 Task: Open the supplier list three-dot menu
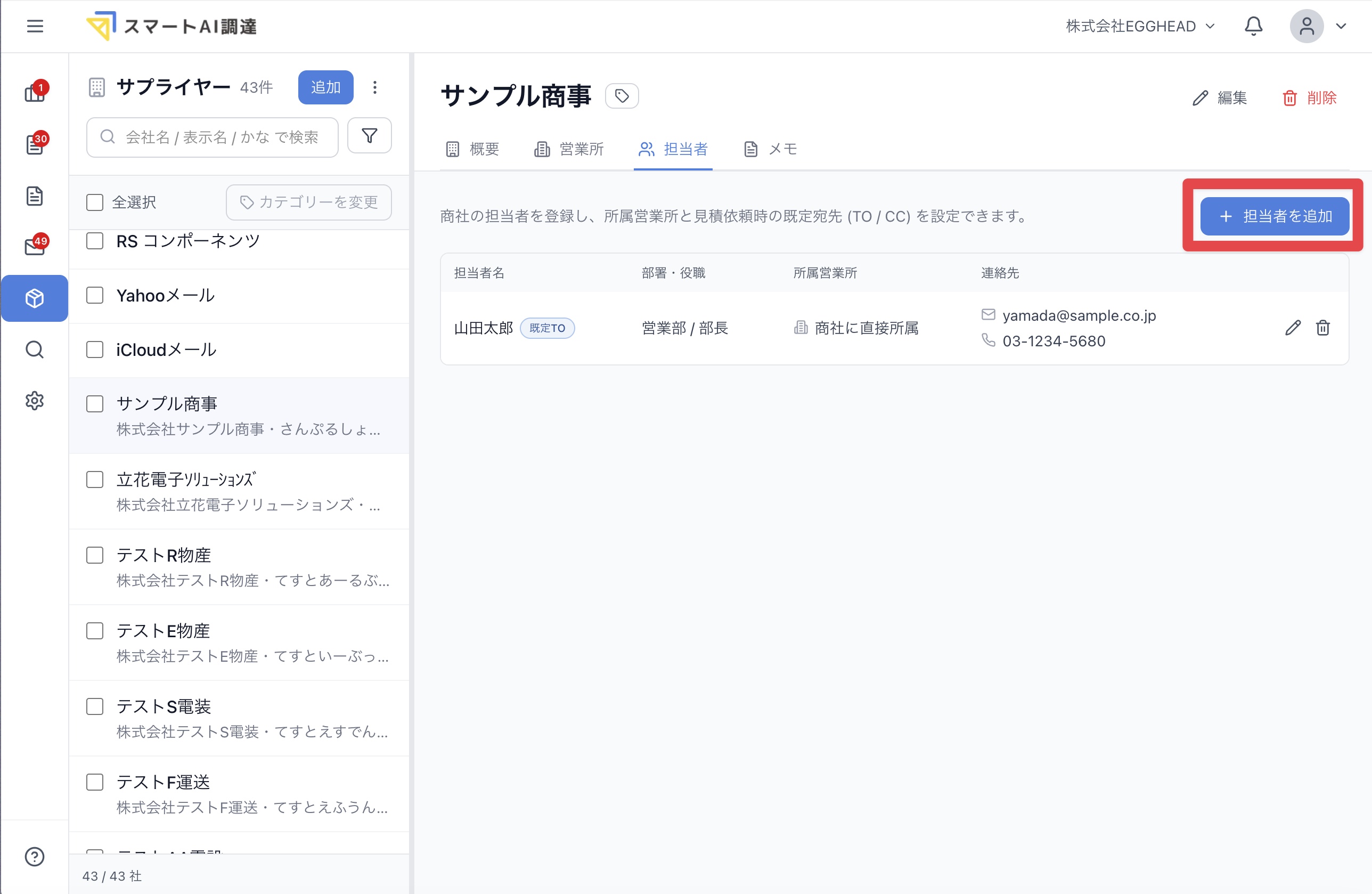tap(375, 87)
